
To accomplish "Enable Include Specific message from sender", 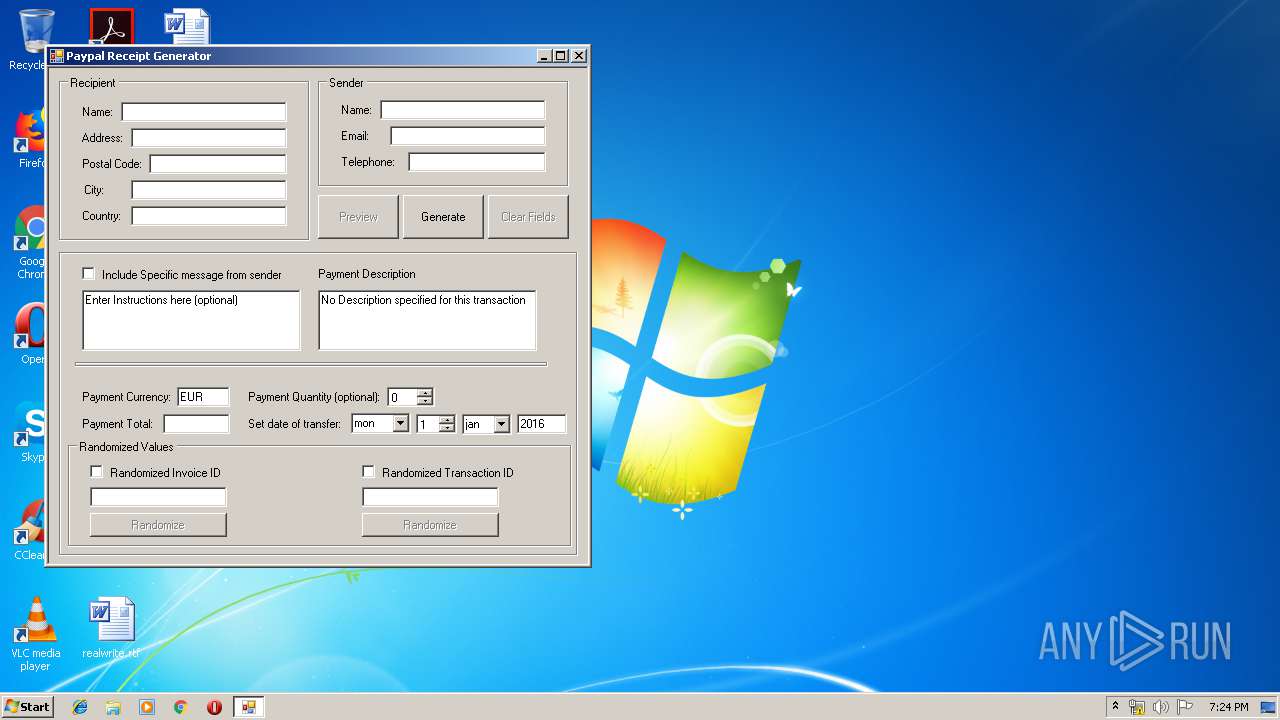I will click(x=89, y=274).
